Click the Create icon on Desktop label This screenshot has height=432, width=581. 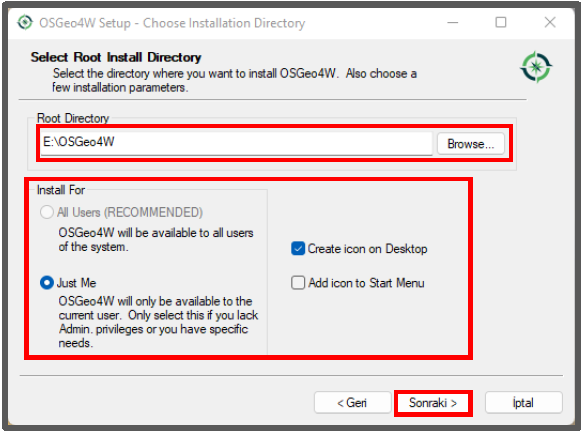click(368, 249)
